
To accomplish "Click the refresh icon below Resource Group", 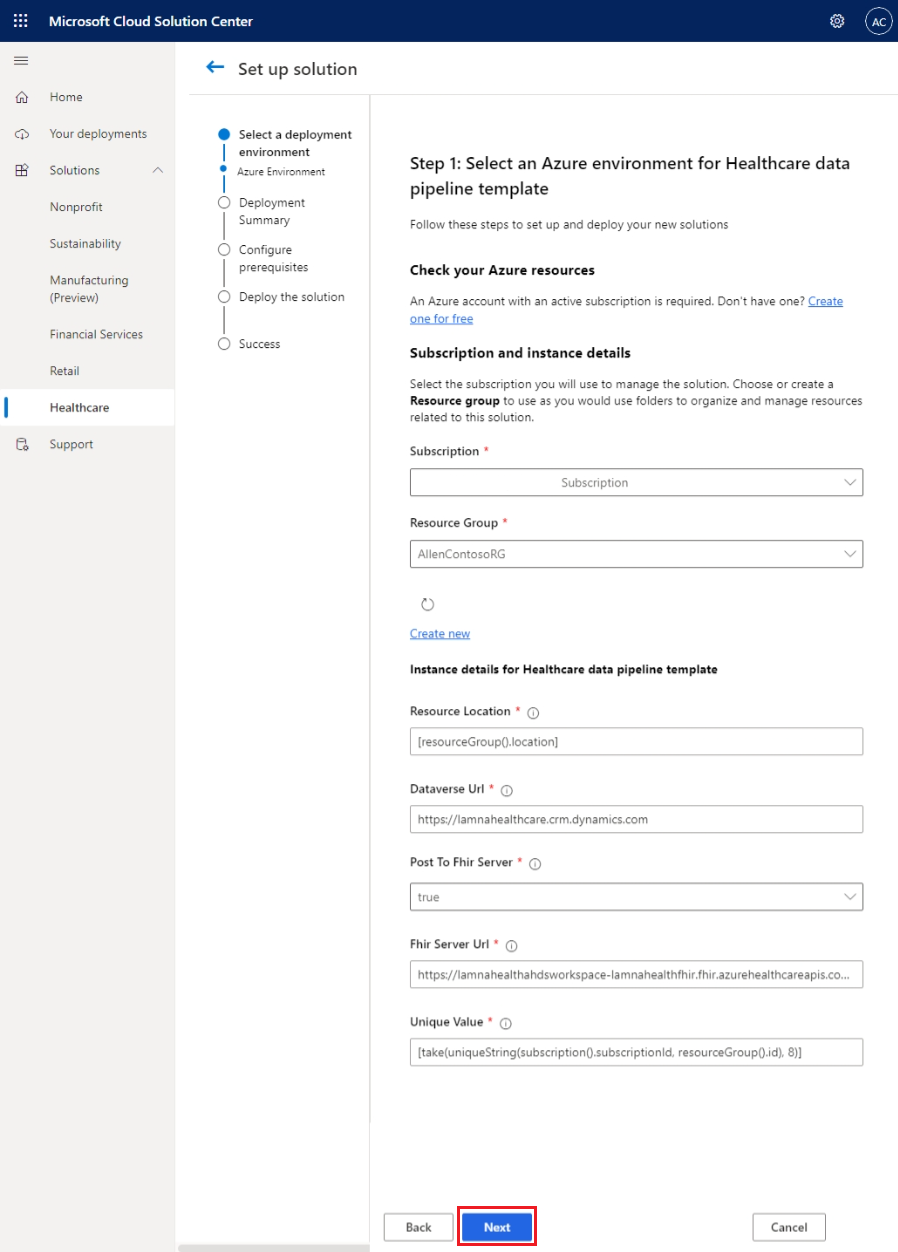I will (427, 604).
